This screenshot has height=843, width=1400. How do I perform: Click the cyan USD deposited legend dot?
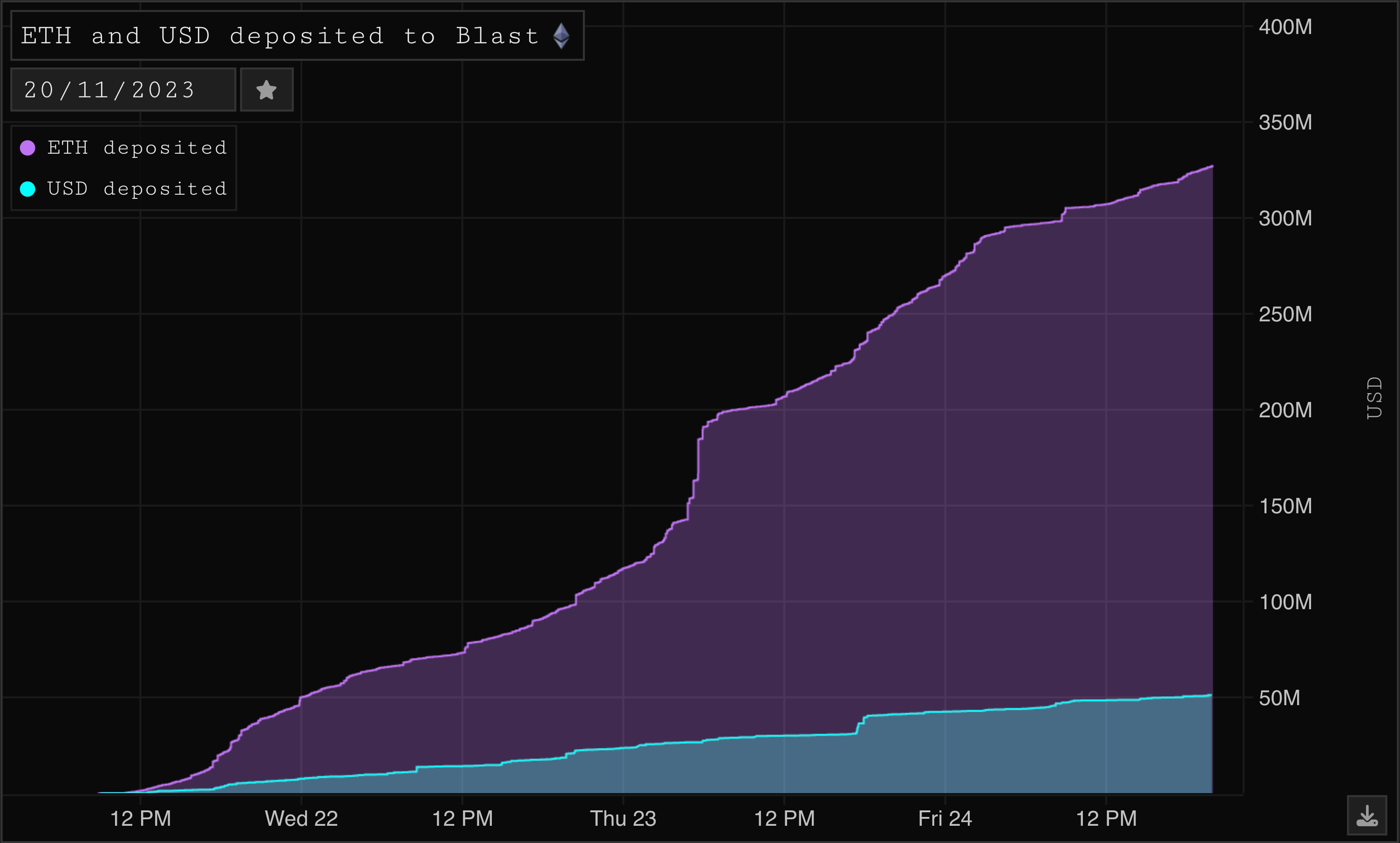tap(28, 189)
